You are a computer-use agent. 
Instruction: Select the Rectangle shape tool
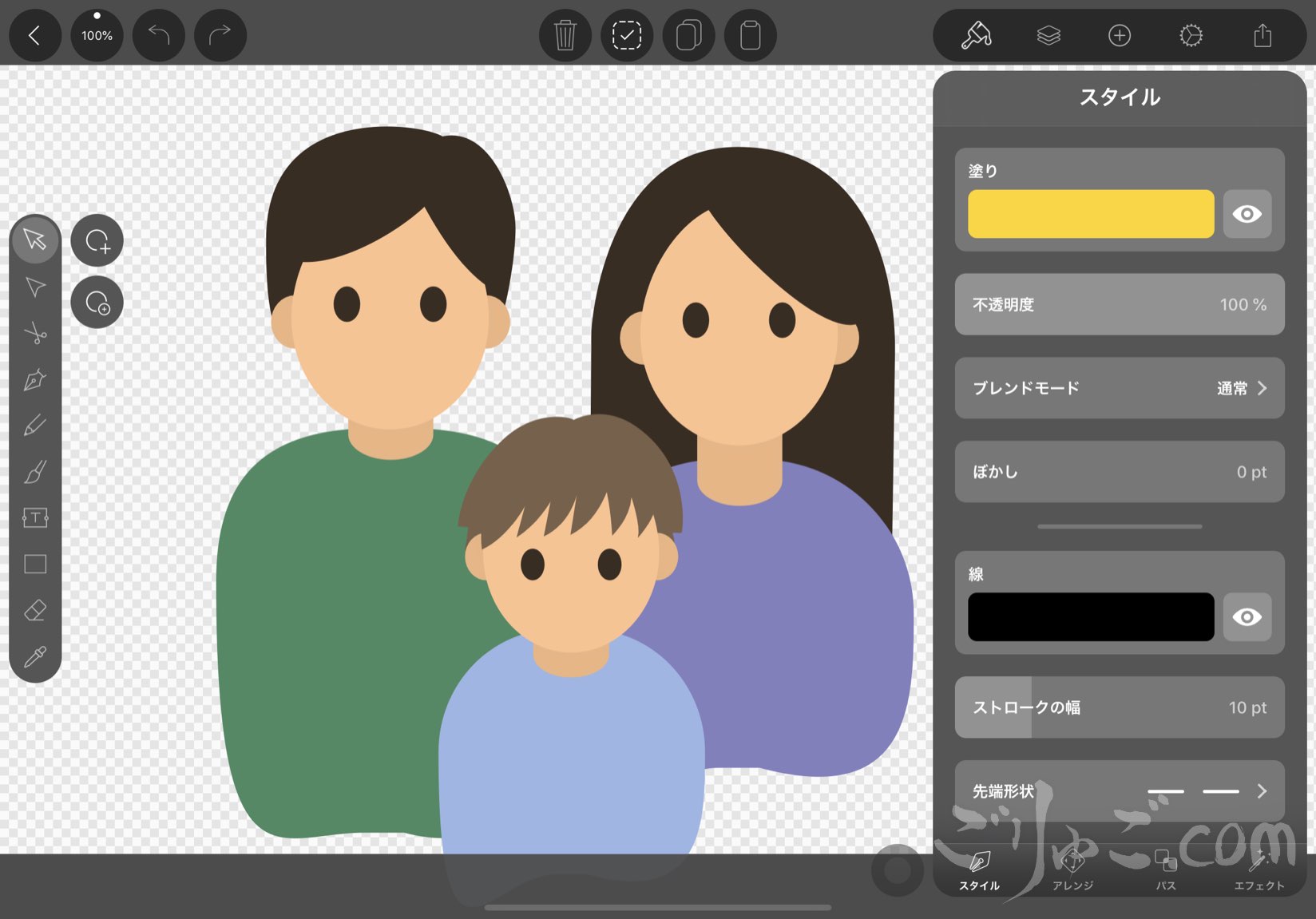[35, 564]
